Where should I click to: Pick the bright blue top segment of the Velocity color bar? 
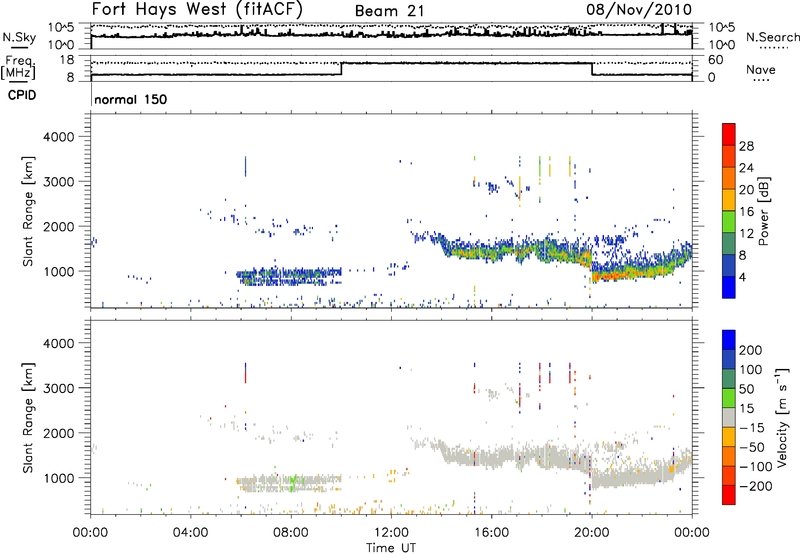click(729, 340)
